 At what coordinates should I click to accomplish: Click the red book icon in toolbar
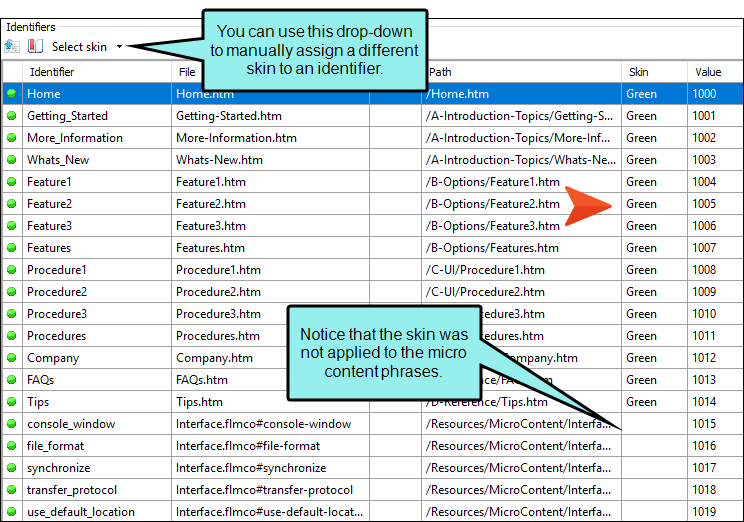(x=35, y=47)
